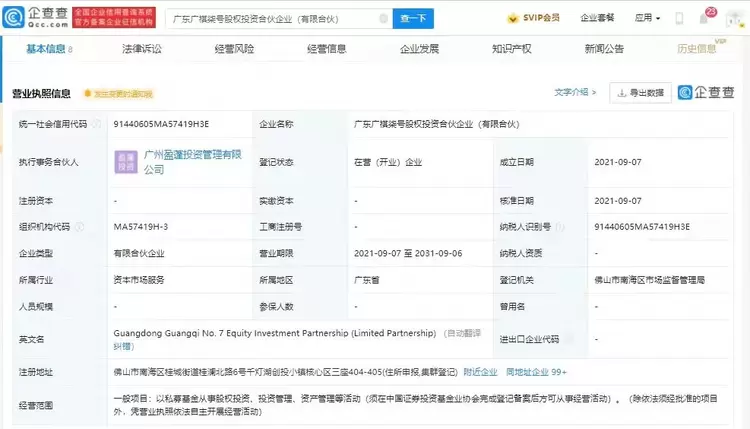Click the 广州盈蓬投资 company logo thumbnail
Image resolution: width=750 pixels, height=429 pixels.
(126, 162)
